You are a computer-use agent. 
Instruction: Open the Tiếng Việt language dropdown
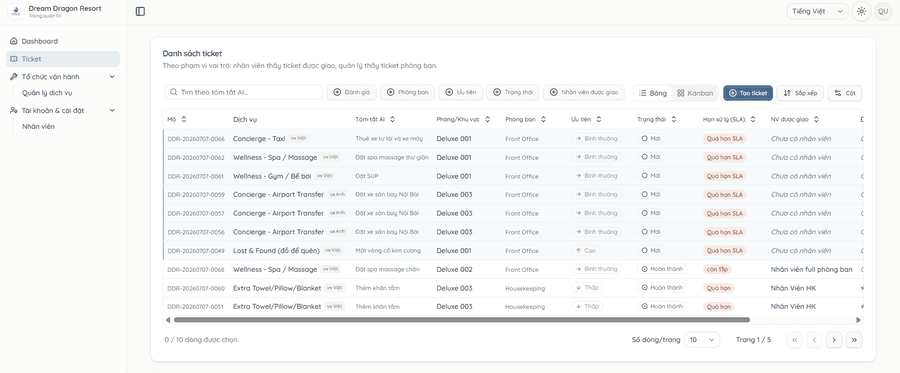click(x=818, y=11)
